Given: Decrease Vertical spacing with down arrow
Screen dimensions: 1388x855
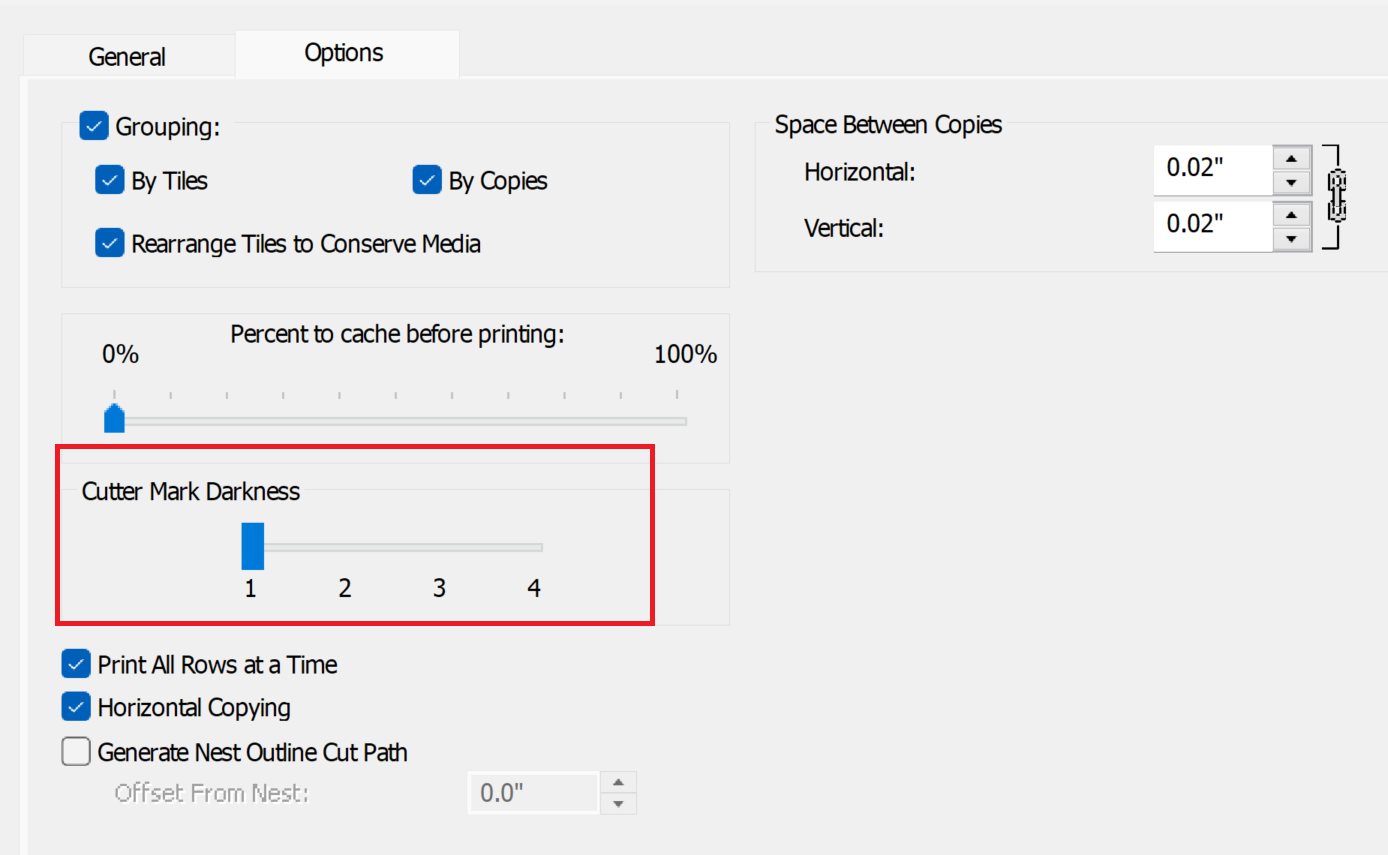Looking at the screenshot, I should 1292,238.
